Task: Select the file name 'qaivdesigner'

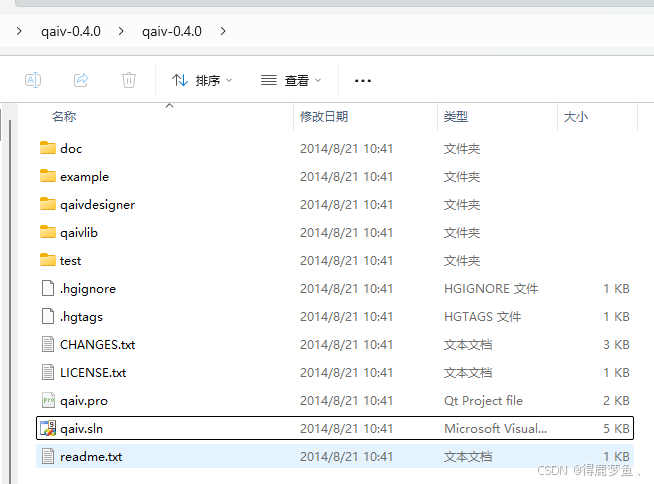Action: (97, 205)
